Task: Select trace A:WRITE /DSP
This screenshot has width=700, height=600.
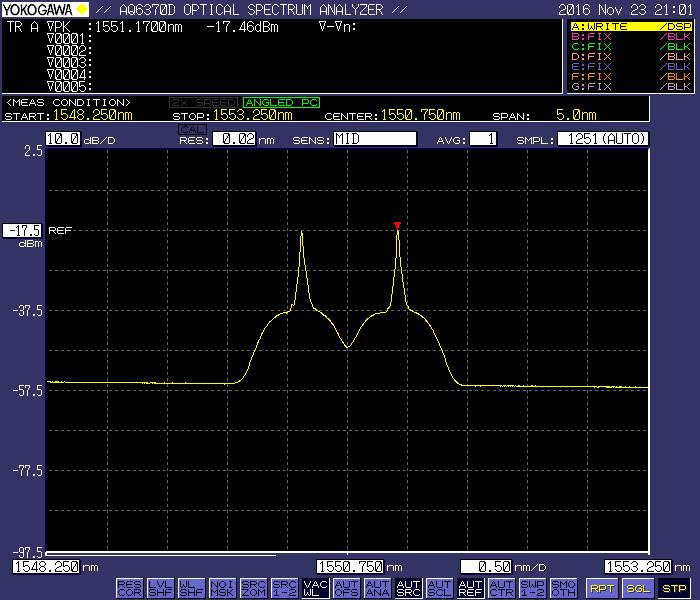Action: coord(631,27)
